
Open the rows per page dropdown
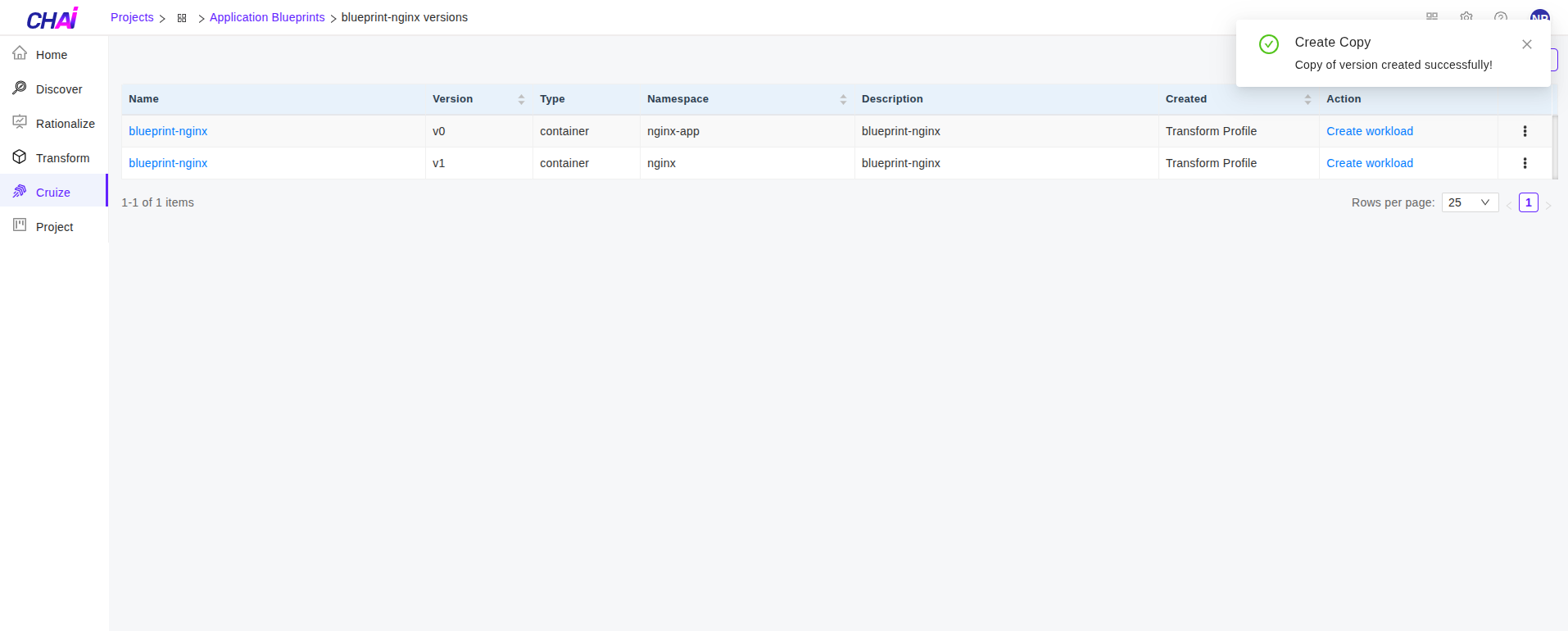pos(1470,202)
